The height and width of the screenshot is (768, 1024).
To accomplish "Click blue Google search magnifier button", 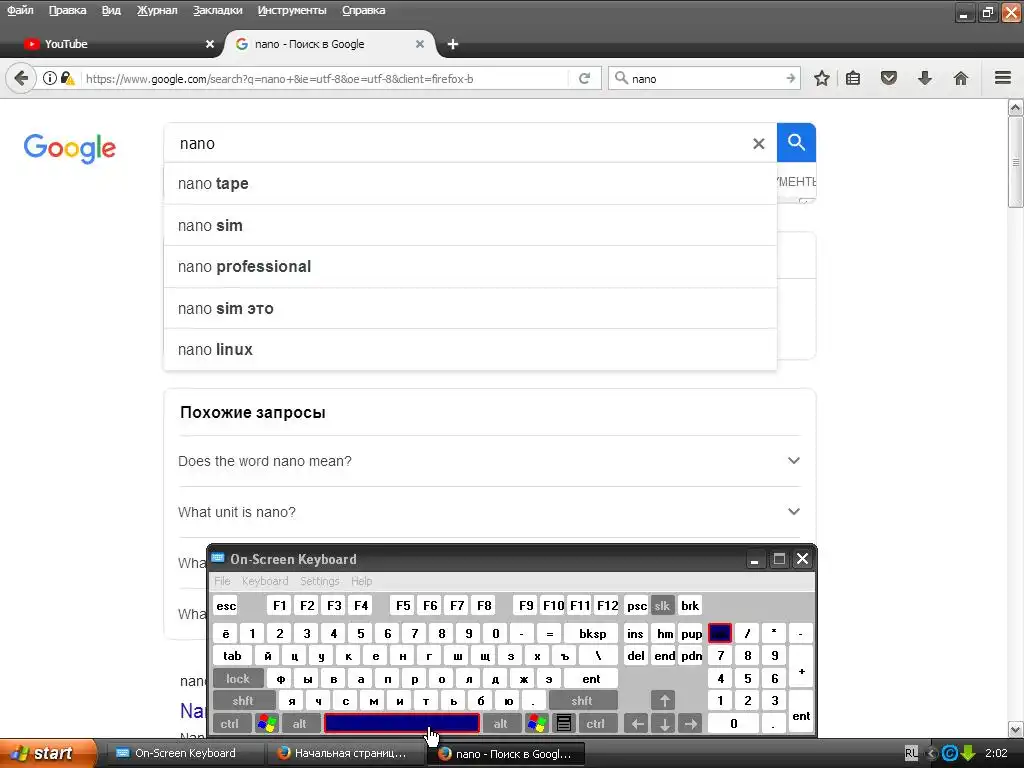I will tap(796, 142).
